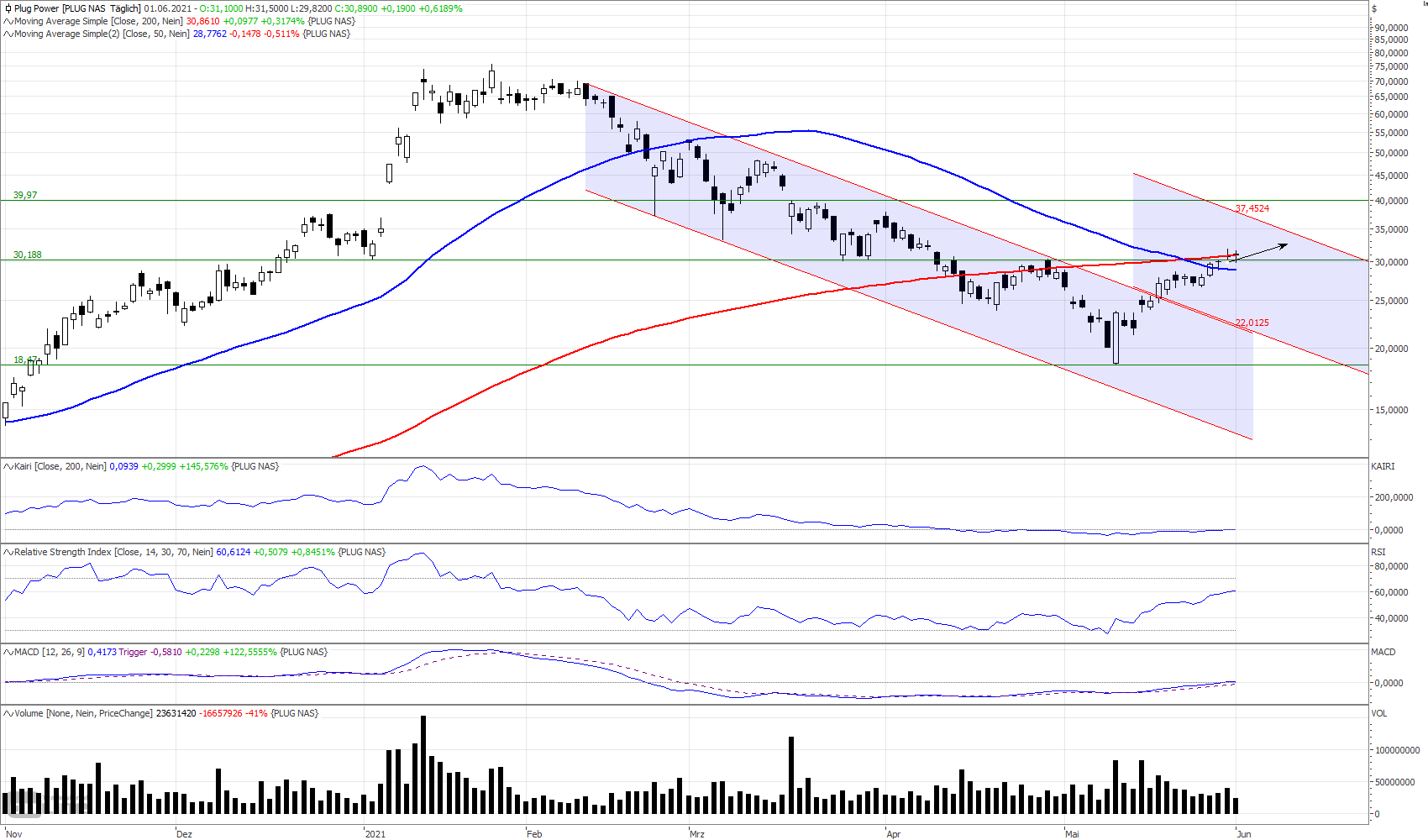The height and width of the screenshot is (840, 1428).
Task: Click the Kairi indicator wave icon
Action: point(8,466)
